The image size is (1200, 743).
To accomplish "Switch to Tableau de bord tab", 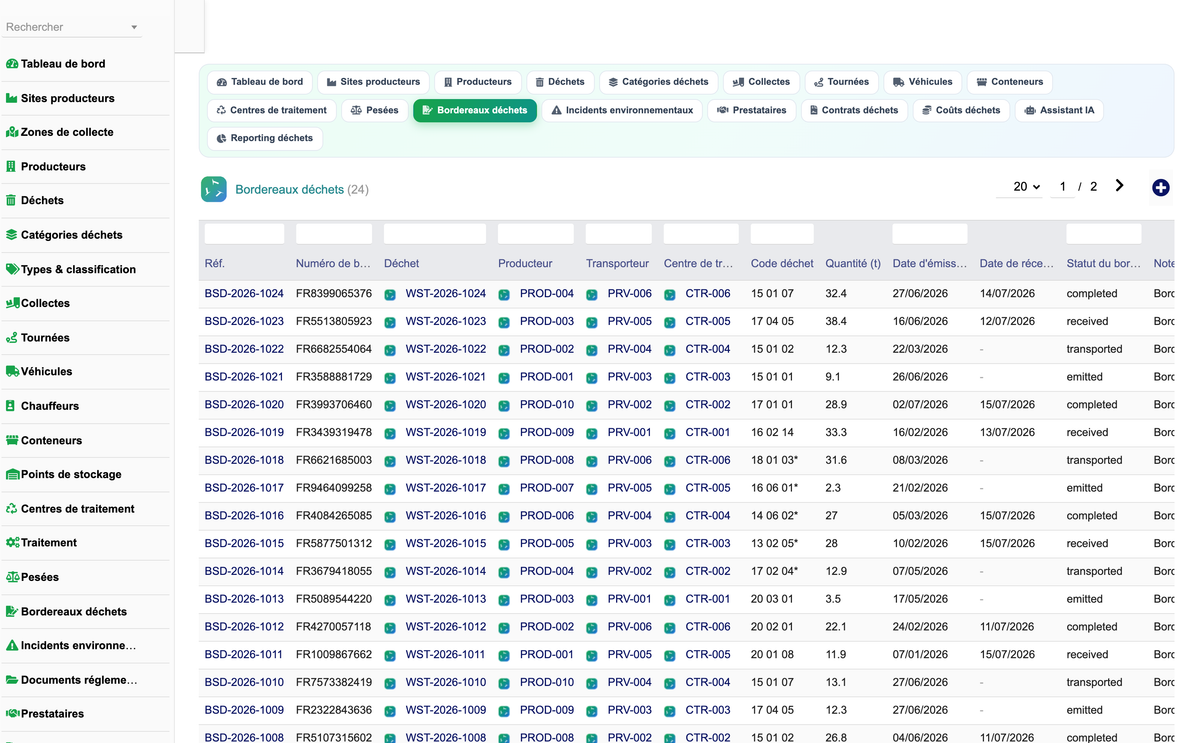I will (260, 82).
